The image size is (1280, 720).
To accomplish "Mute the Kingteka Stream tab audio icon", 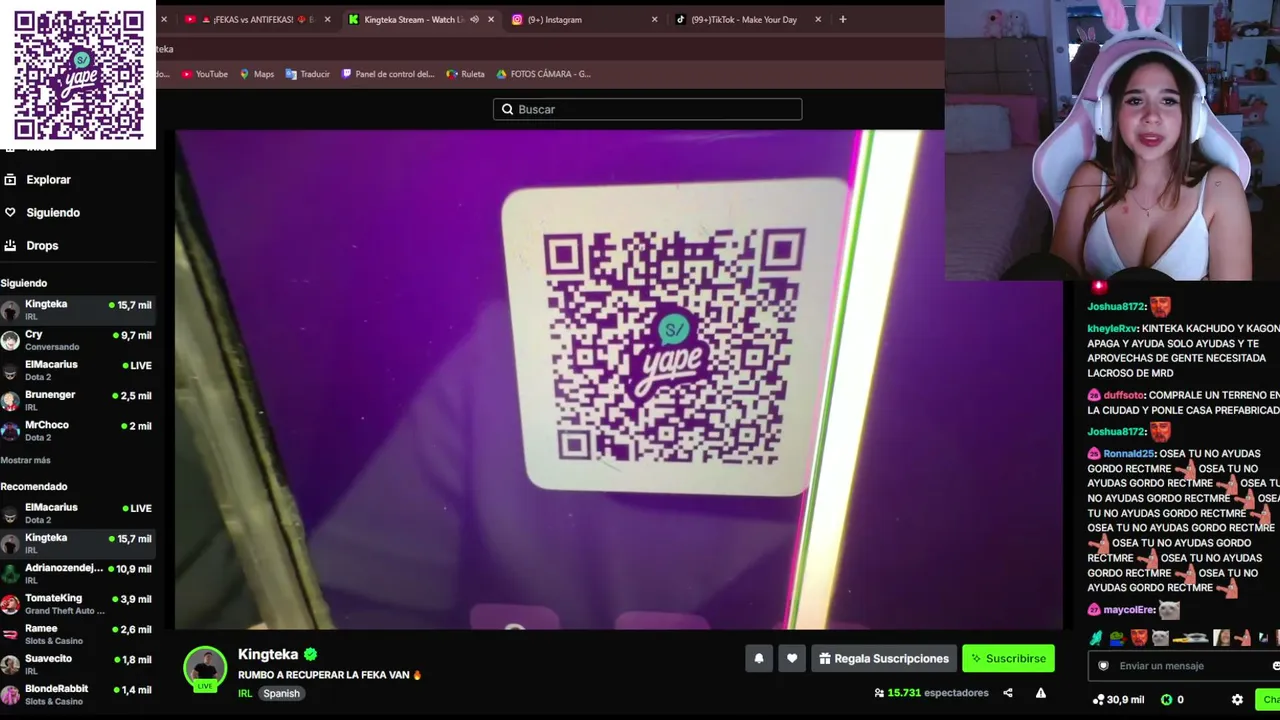I will pyautogui.click(x=474, y=19).
